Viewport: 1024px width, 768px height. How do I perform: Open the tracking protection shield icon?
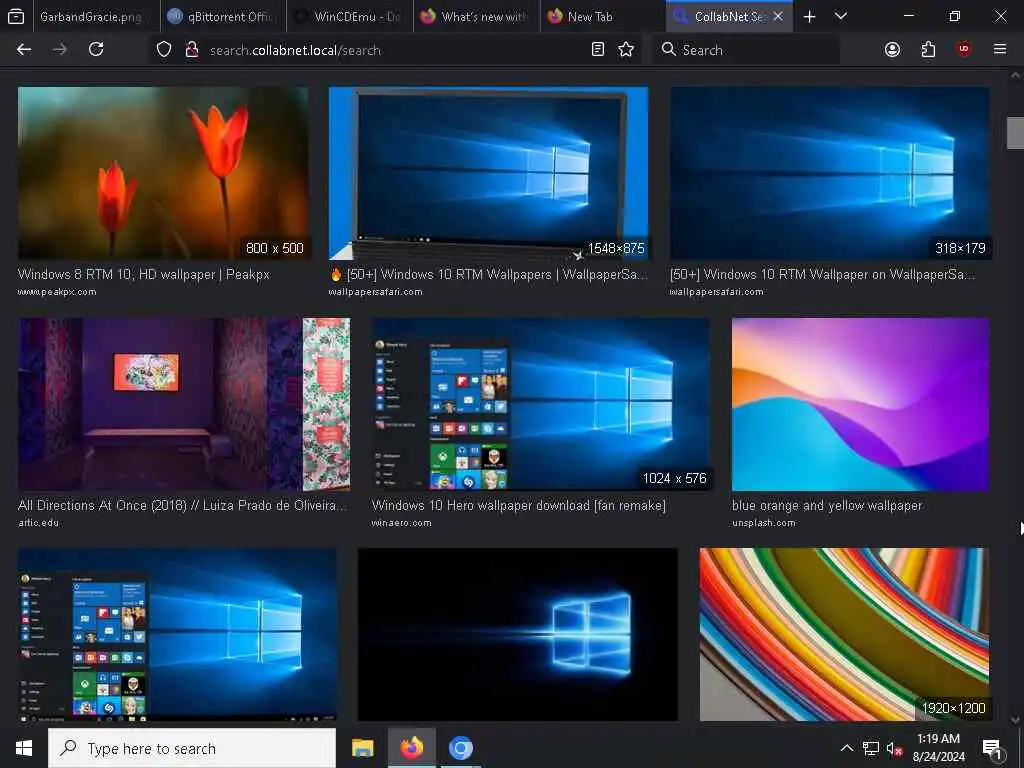click(x=164, y=50)
